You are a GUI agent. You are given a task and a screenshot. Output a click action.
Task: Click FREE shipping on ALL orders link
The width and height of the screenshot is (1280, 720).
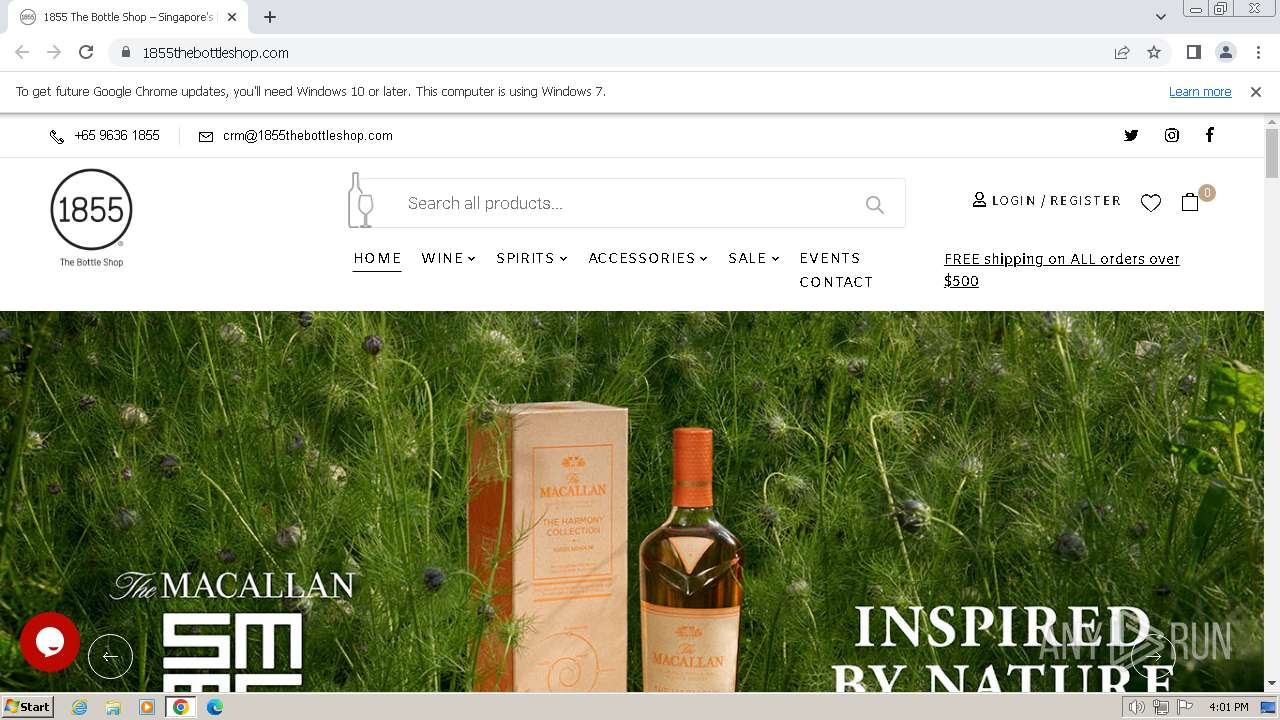coord(1062,270)
